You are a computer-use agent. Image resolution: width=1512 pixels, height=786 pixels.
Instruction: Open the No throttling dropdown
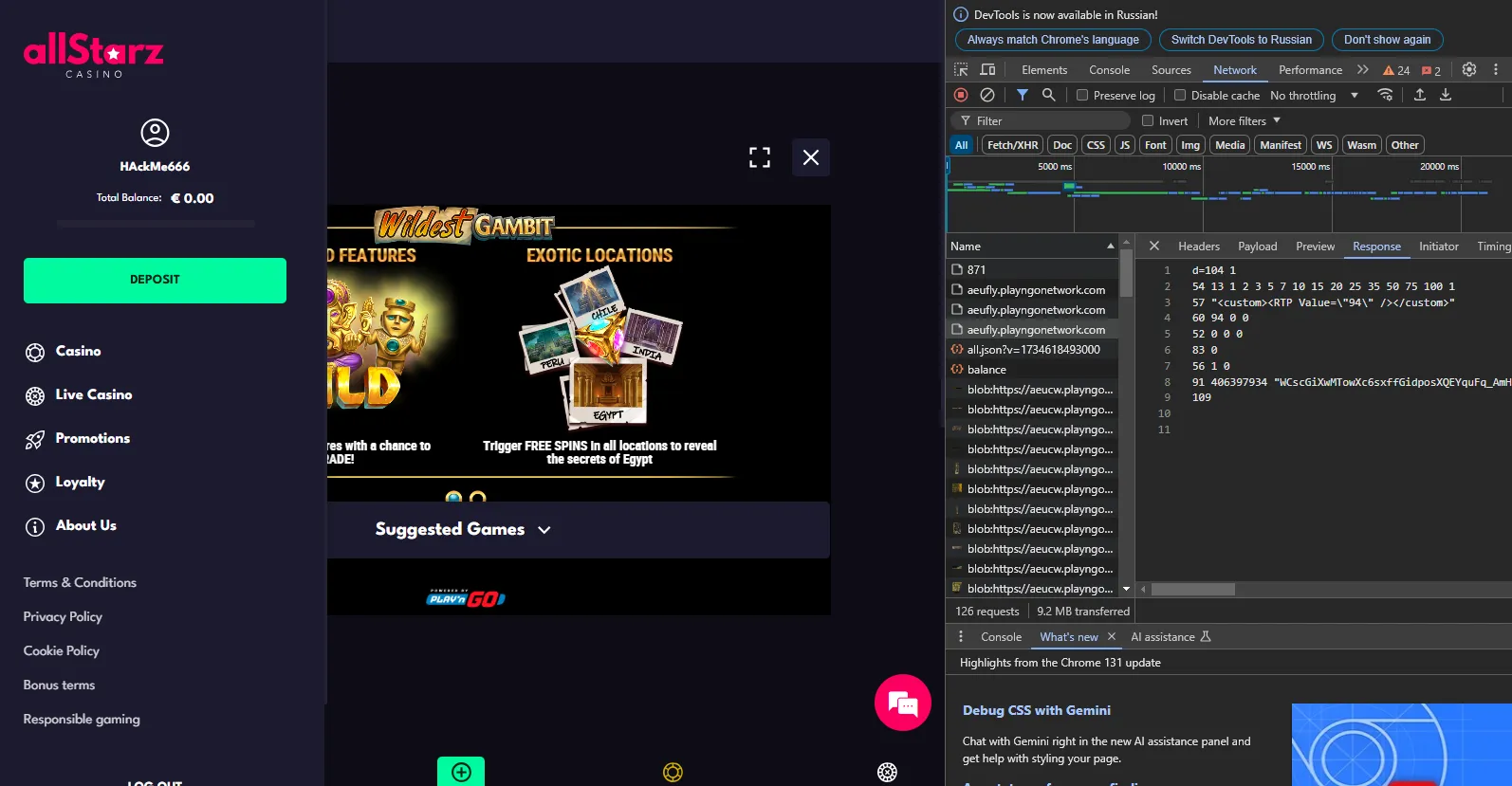1314,95
